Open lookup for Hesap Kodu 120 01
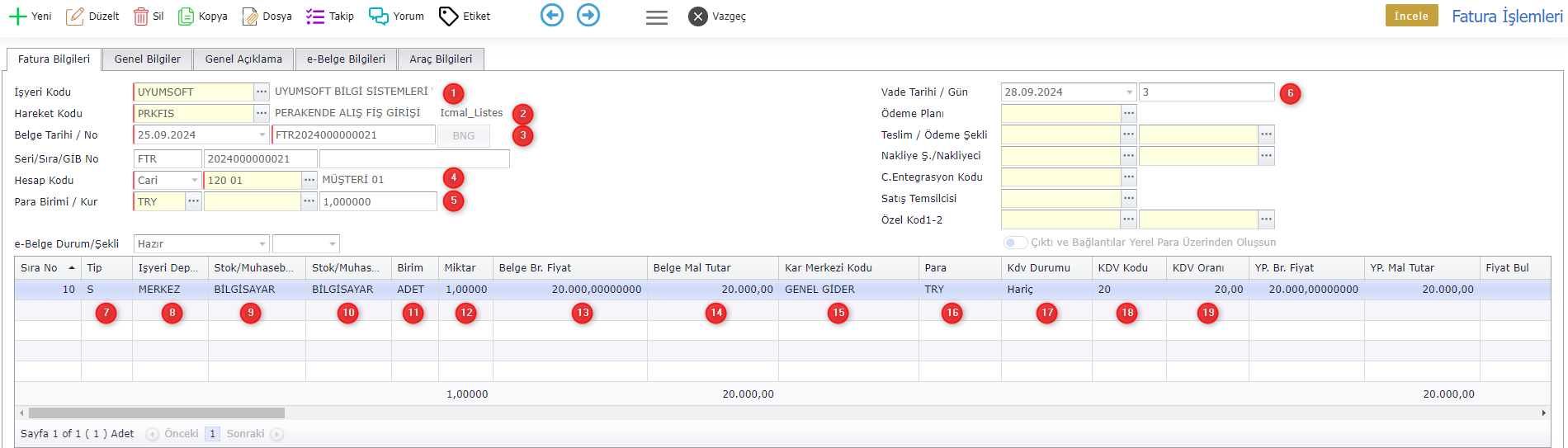1568x448 pixels. (309, 180)
